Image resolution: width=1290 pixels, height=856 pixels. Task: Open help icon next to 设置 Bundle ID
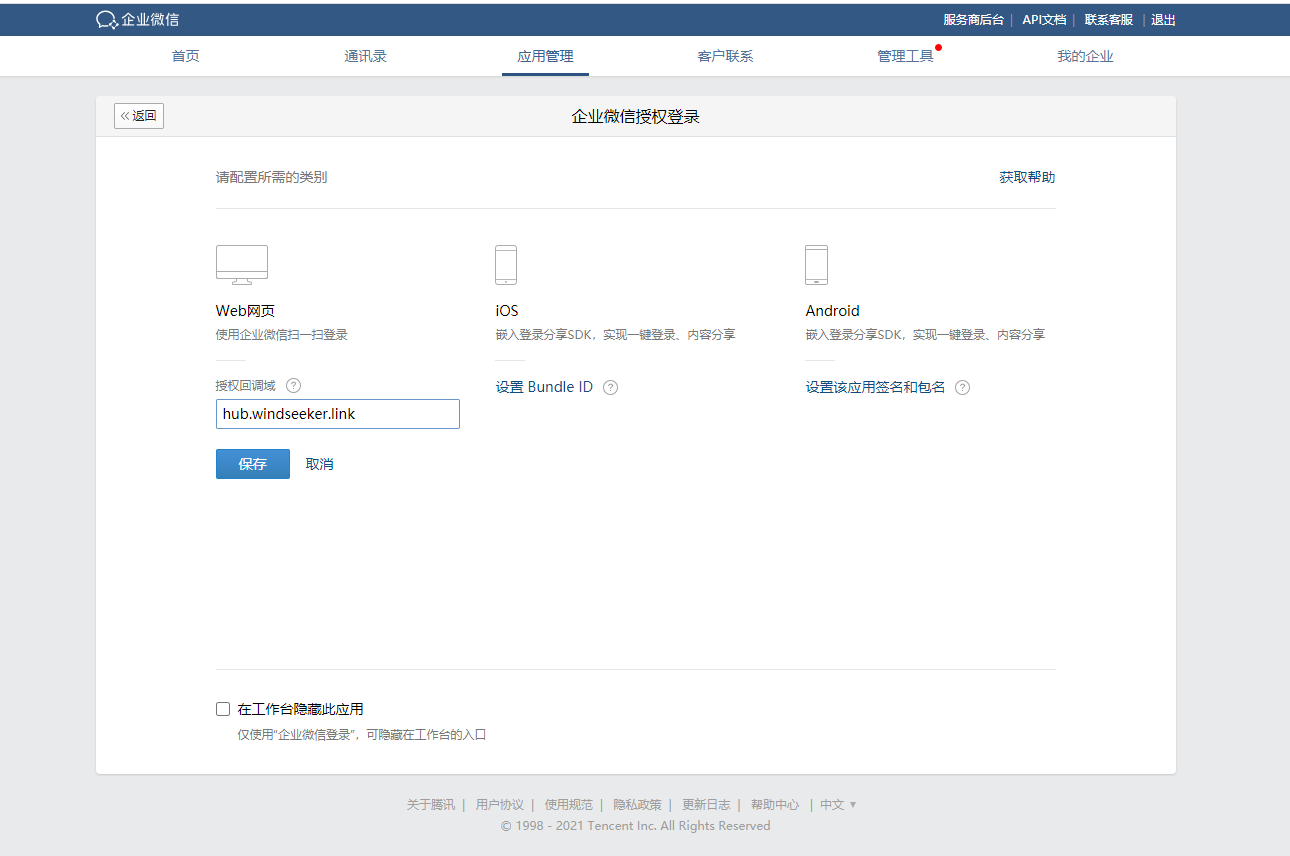pos(610,388)
